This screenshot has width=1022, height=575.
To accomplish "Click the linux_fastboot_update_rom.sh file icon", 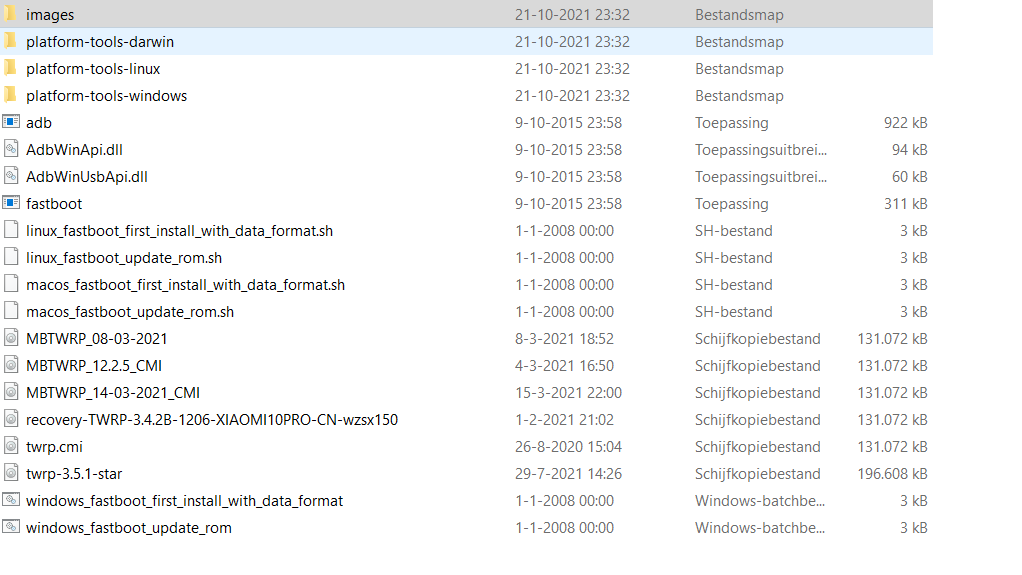I will (x=11, y=257).
